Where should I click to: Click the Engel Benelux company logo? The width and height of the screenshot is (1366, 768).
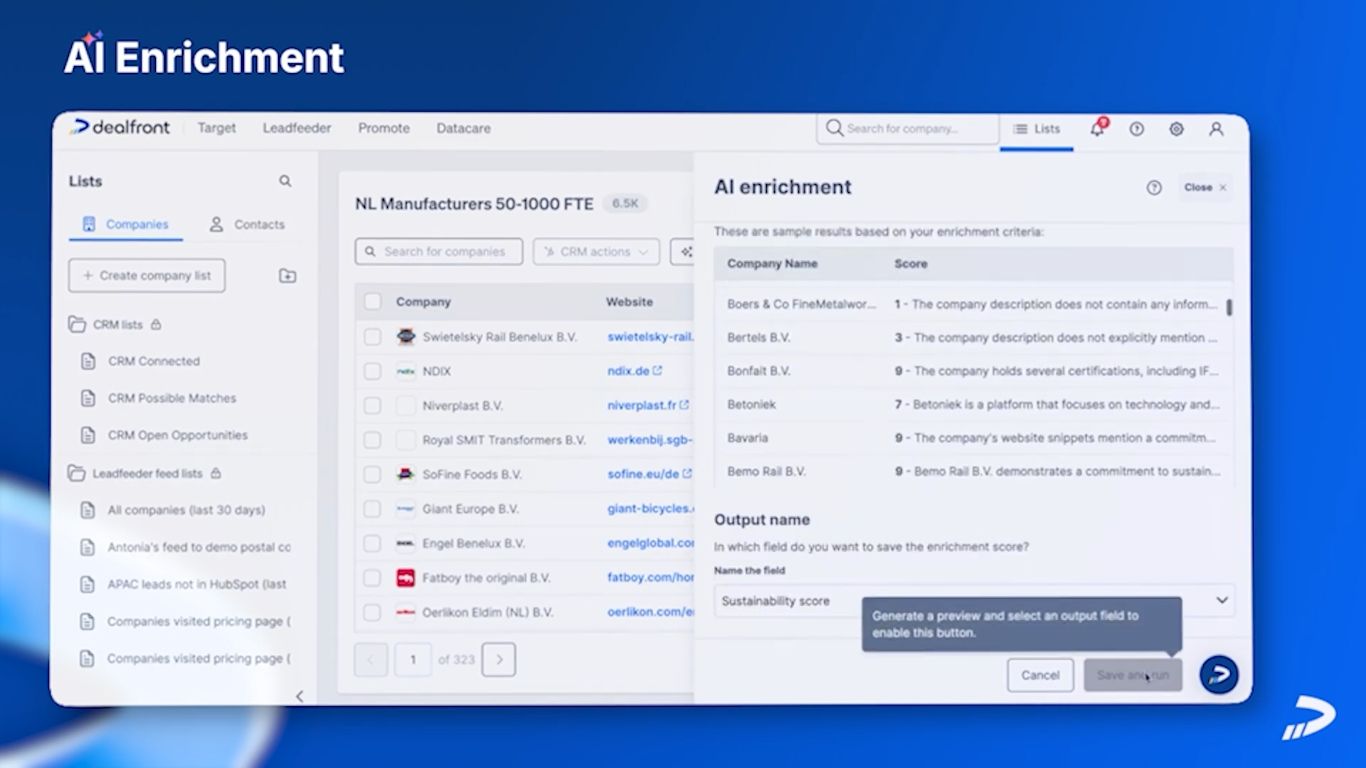[x=406, y=543]
